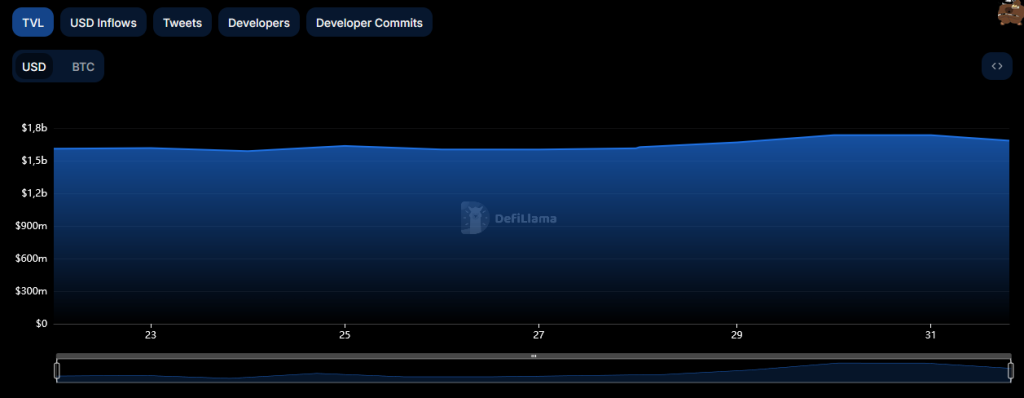Screen dimensions: 1024x398
Task: View the Developer Commits chart
Action: (x=369, y=22)
